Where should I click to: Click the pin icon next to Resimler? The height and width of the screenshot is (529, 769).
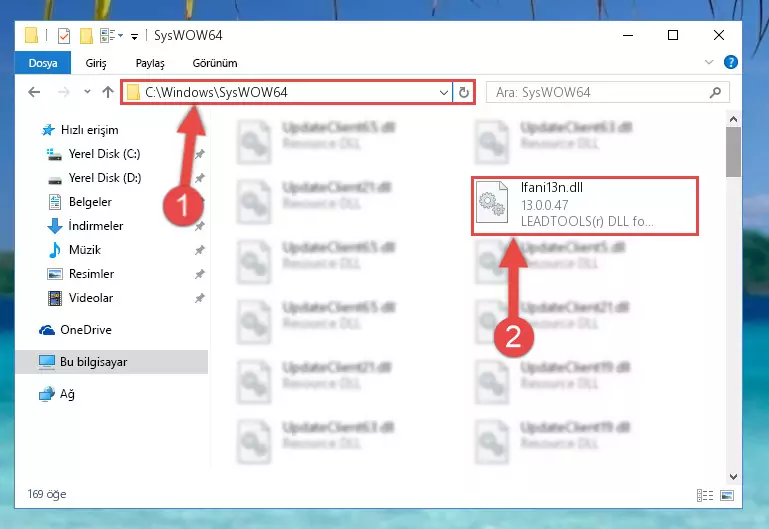point(200,274)
